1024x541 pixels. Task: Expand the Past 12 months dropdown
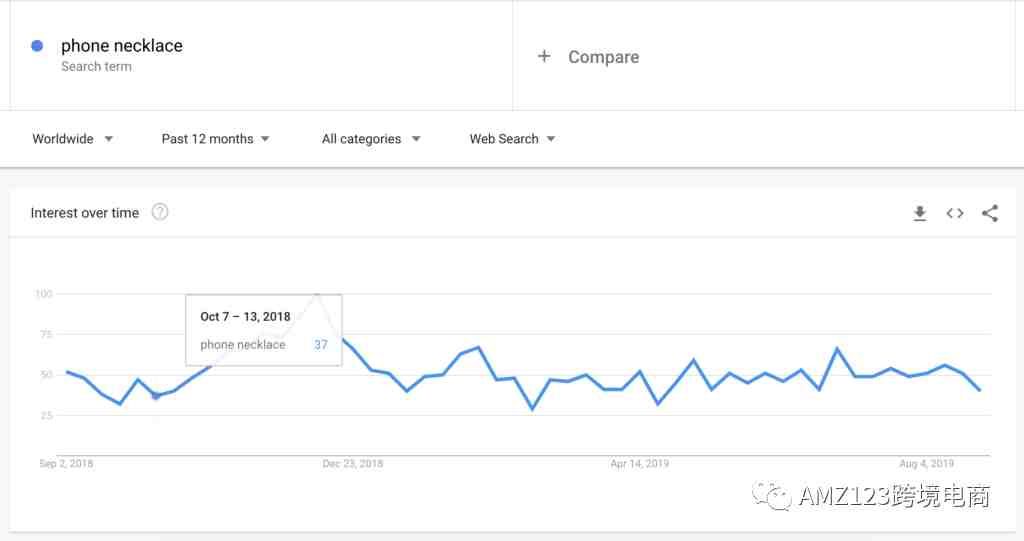pos(216,139)
